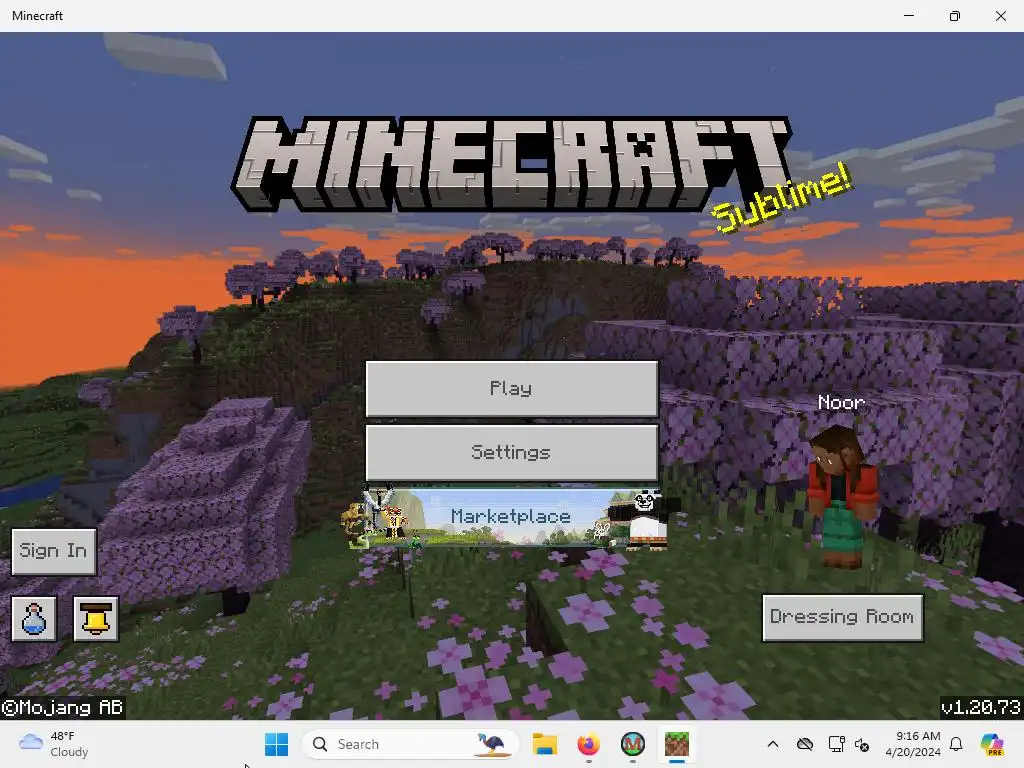The image size is (1024, 768).
Task: Click the crossed-out cloud sync tray icon
Action: (x=805, y=744)
